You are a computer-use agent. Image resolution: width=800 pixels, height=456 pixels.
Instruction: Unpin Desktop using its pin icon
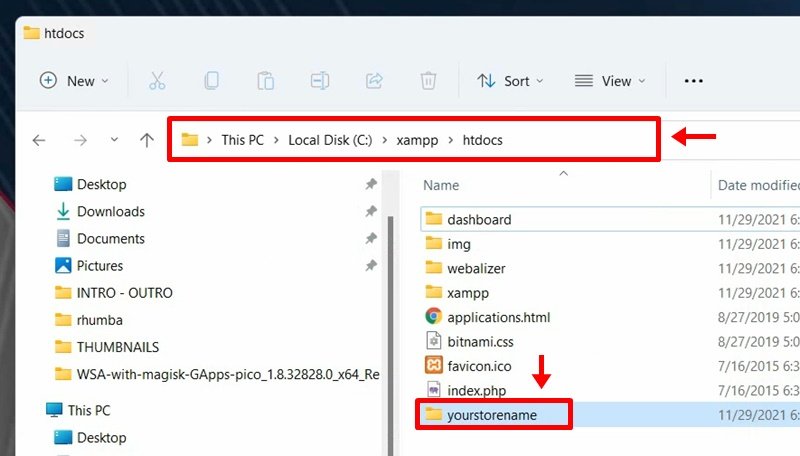[371, 184]
